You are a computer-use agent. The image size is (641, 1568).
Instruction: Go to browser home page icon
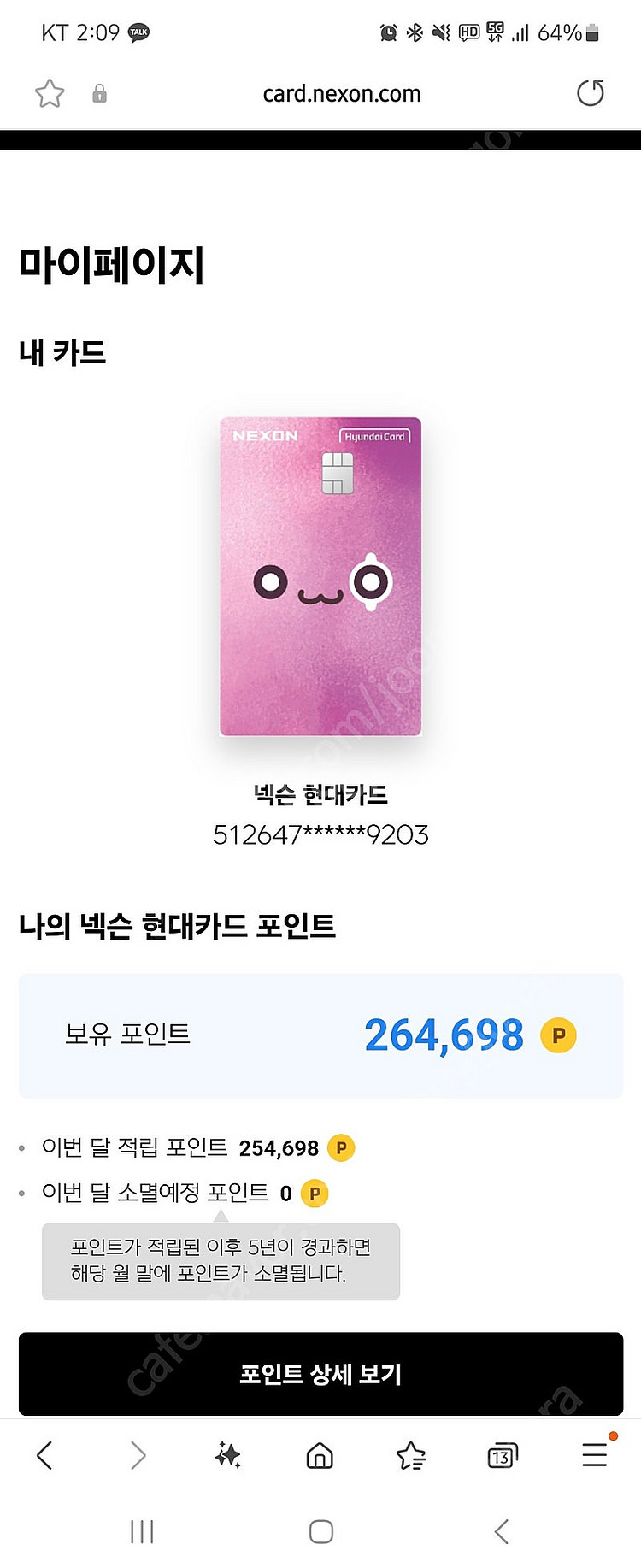pyautogui.click(x=320, y=1455)
